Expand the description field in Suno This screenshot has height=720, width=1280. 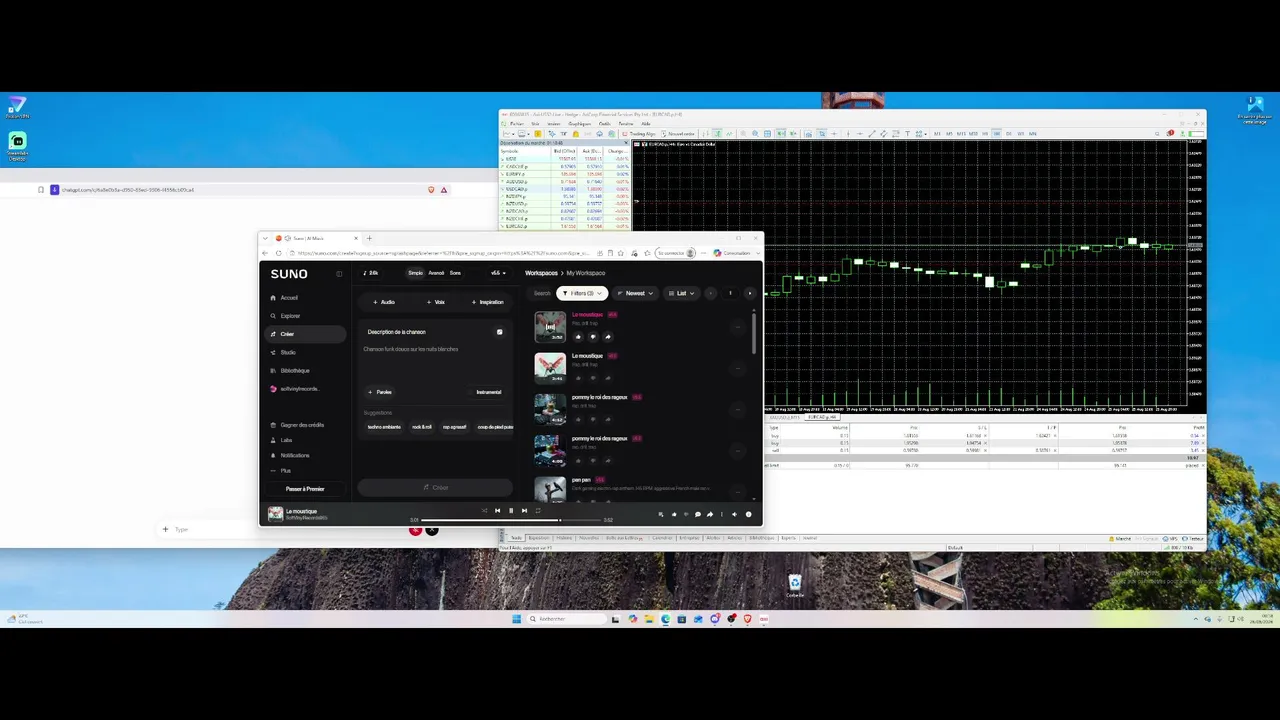tap(500, 332)
